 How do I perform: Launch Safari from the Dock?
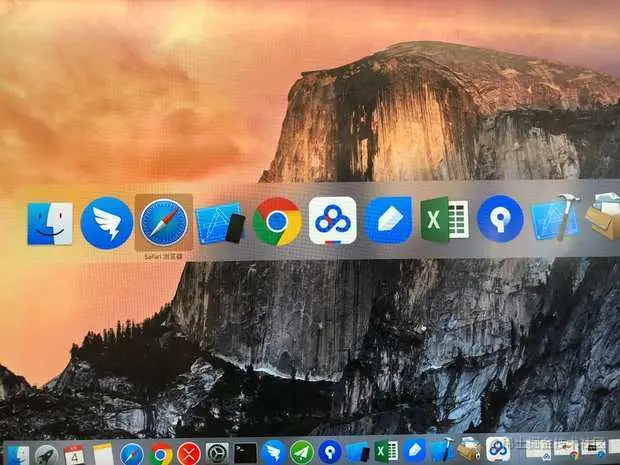coord(132,454)
